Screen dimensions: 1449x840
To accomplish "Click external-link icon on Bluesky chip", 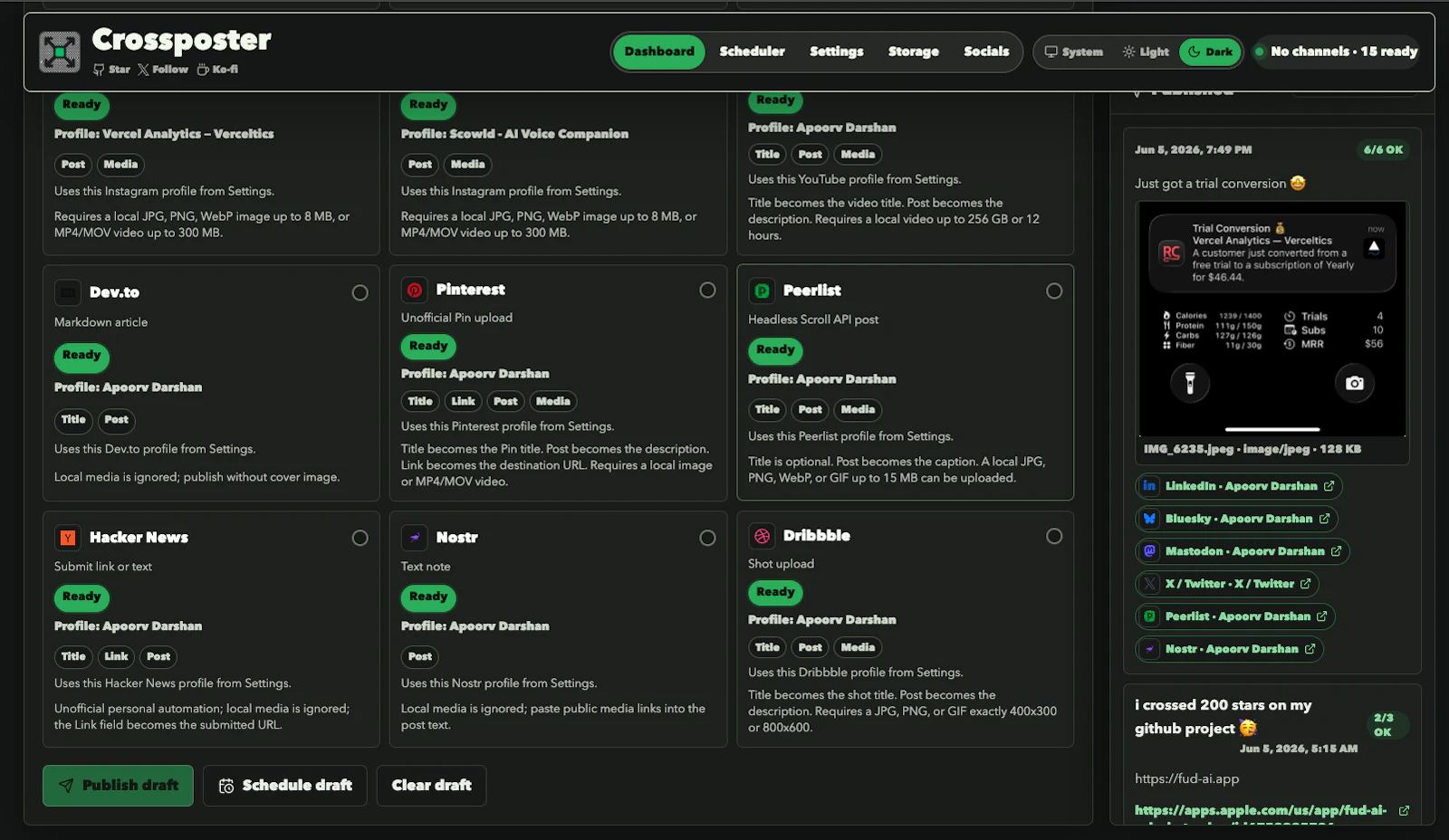I will click(1324, 519).
